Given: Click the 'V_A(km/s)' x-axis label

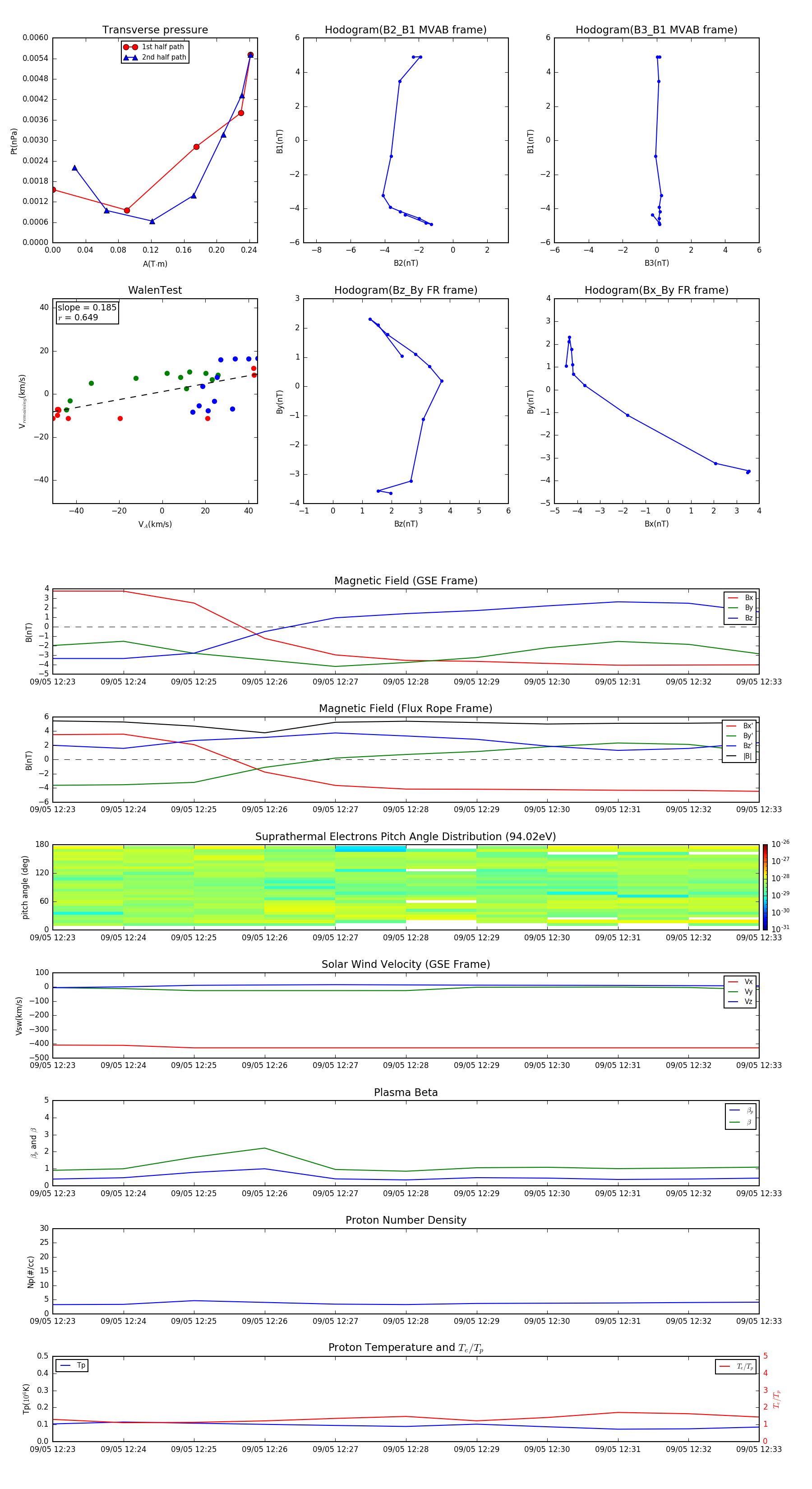Looking at the screenshot, I should [x=155, y=524].
